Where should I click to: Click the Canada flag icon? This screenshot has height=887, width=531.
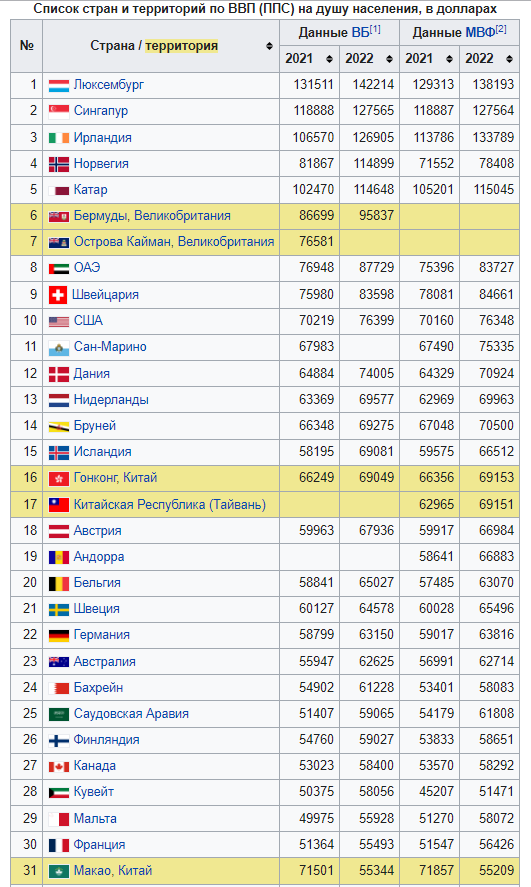59,767
